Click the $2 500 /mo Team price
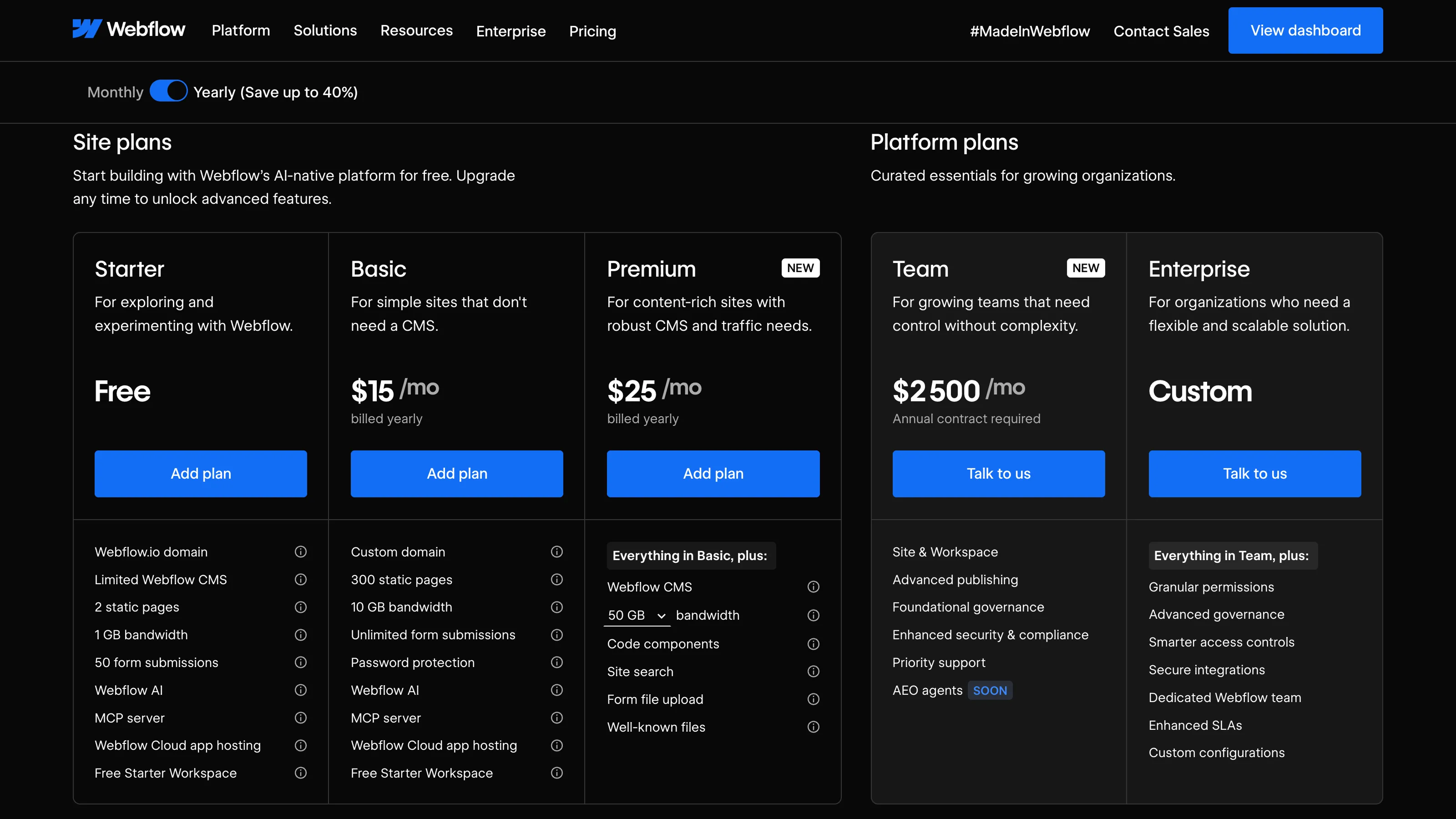Viewport: 1456px width, 819px height. click(x=959, y=390)
